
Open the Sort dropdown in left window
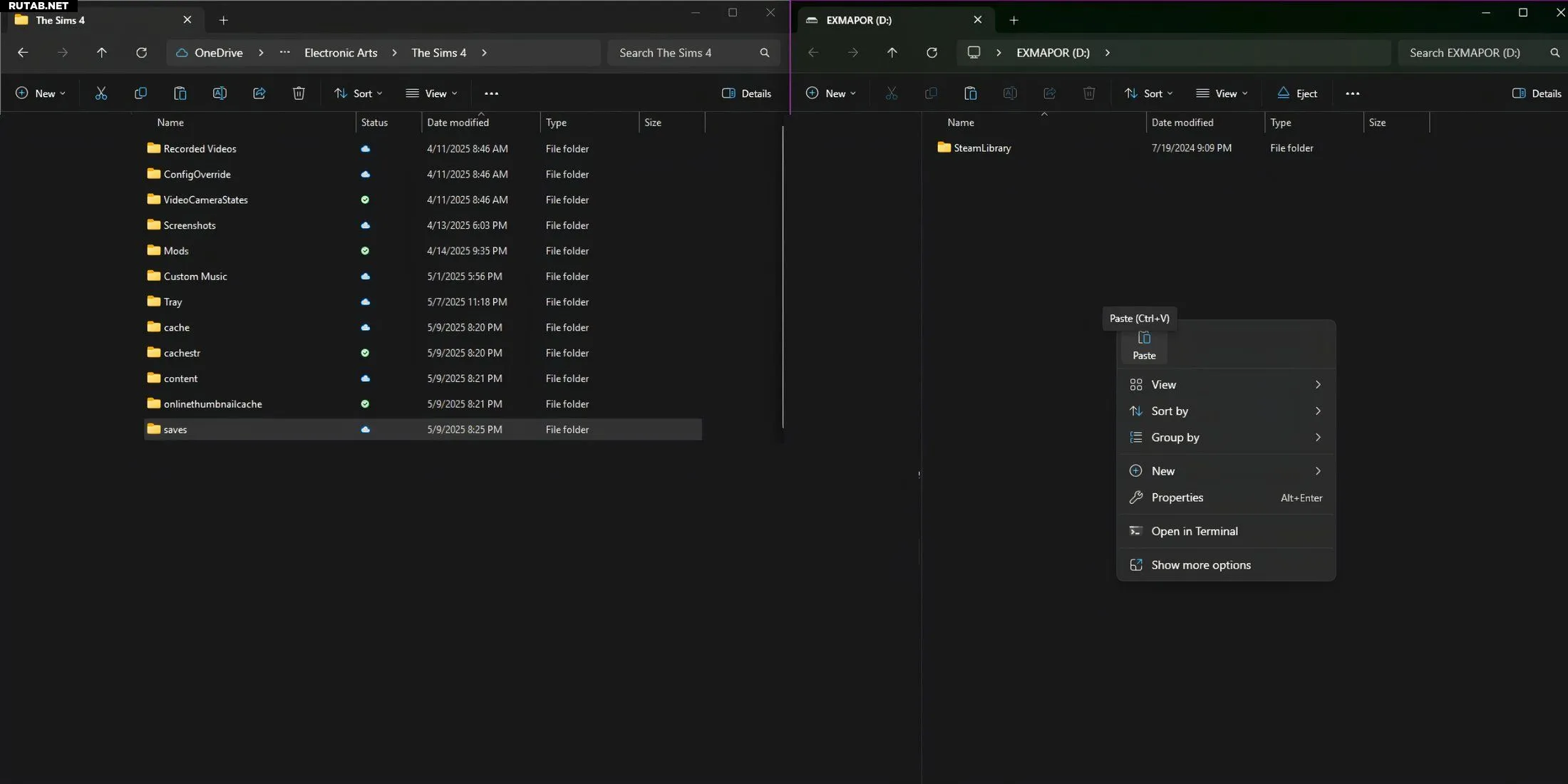tap(359, 93)
